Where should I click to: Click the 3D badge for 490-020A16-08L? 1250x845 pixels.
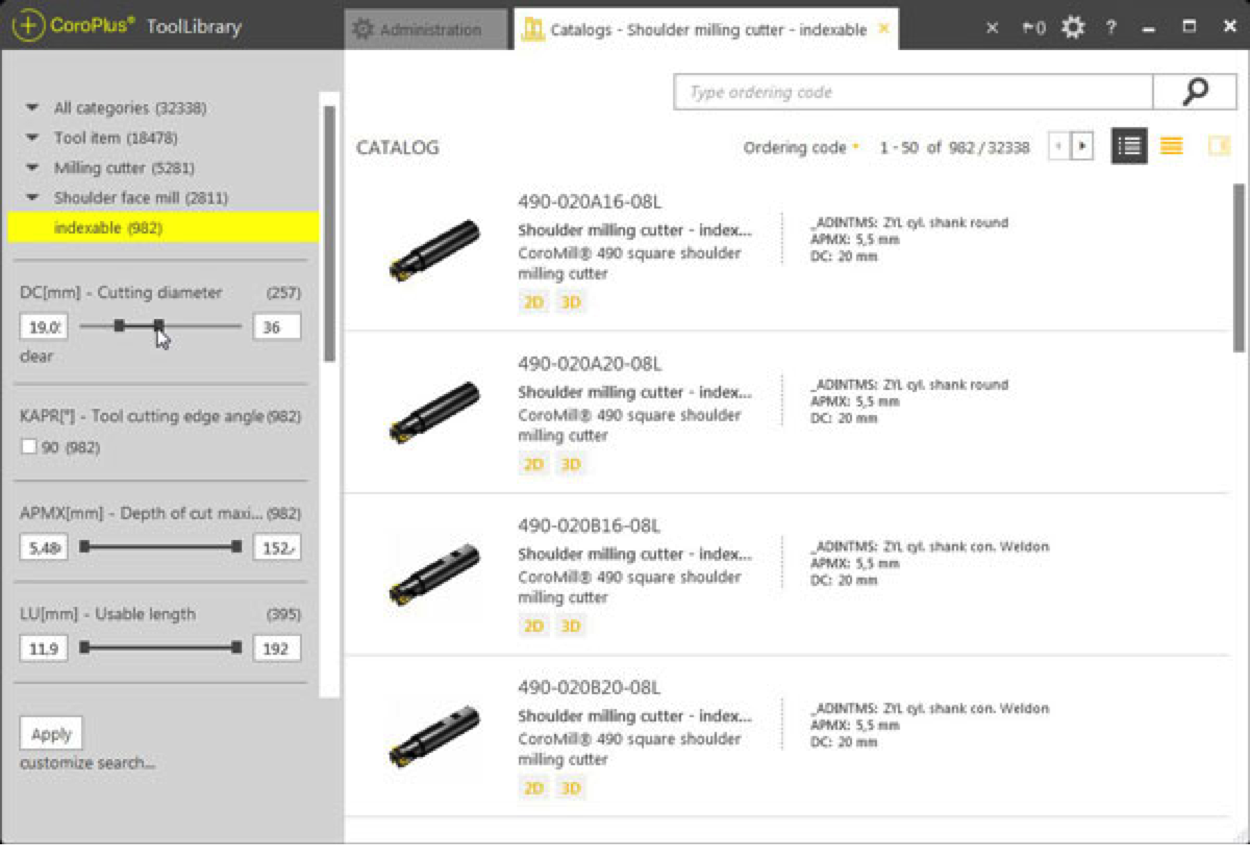tap(570, 302)
